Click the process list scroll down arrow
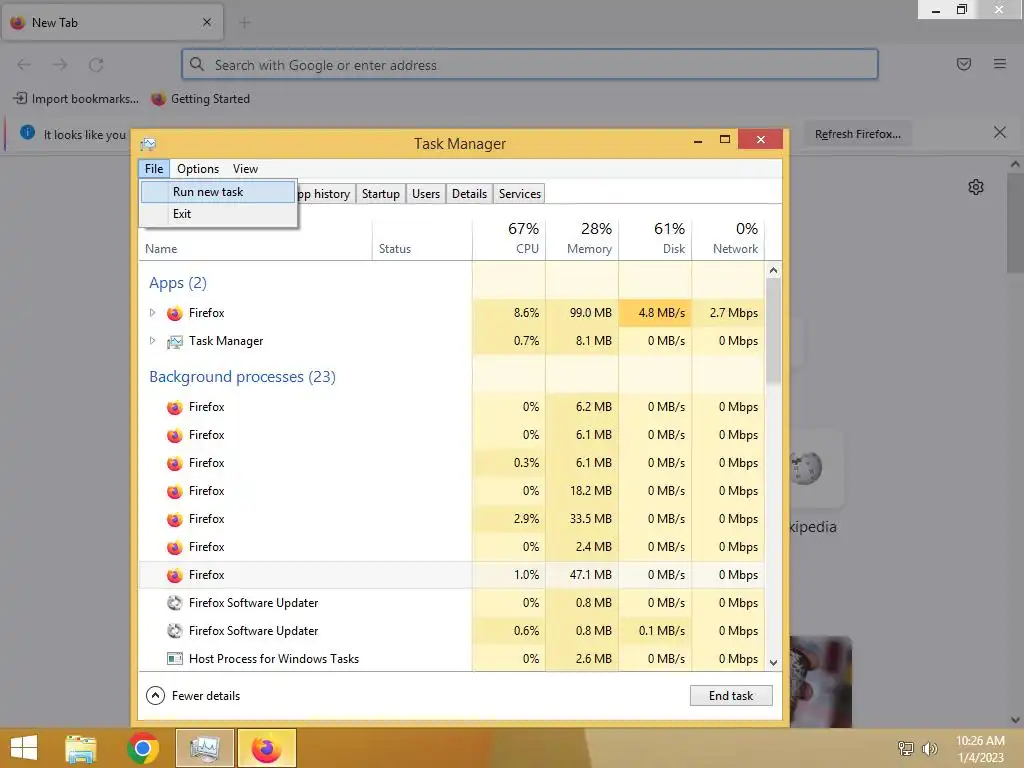Screen dimensions: 1024x768 tap(773, 663)
